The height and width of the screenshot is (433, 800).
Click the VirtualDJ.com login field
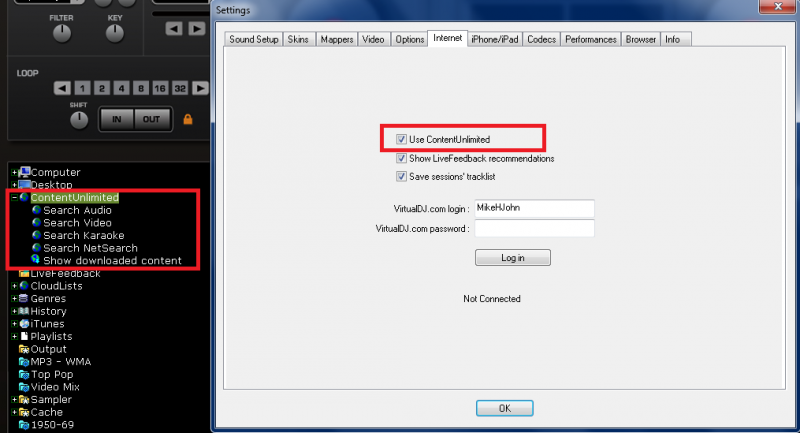click(534, 208)
